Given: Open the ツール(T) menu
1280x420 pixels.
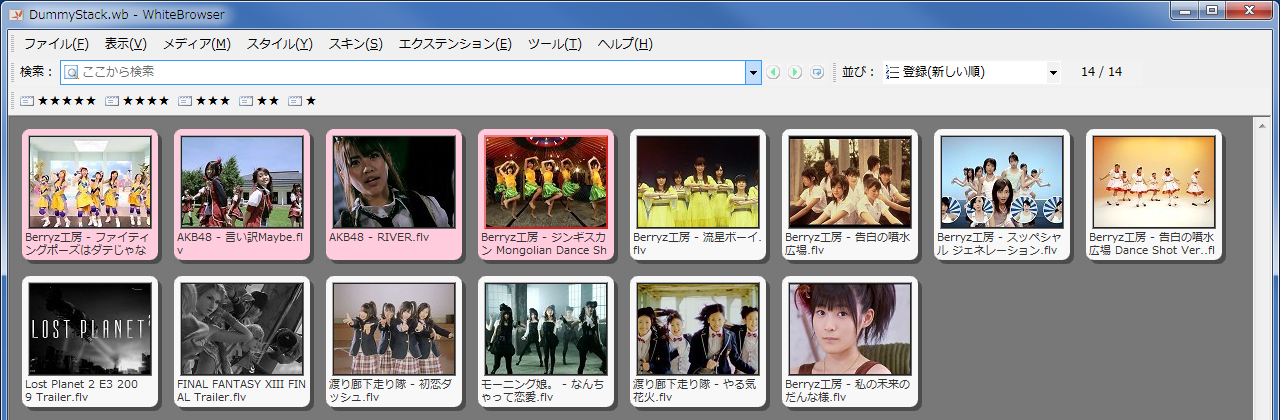Looking at the screenshot, I should point(554,44).
